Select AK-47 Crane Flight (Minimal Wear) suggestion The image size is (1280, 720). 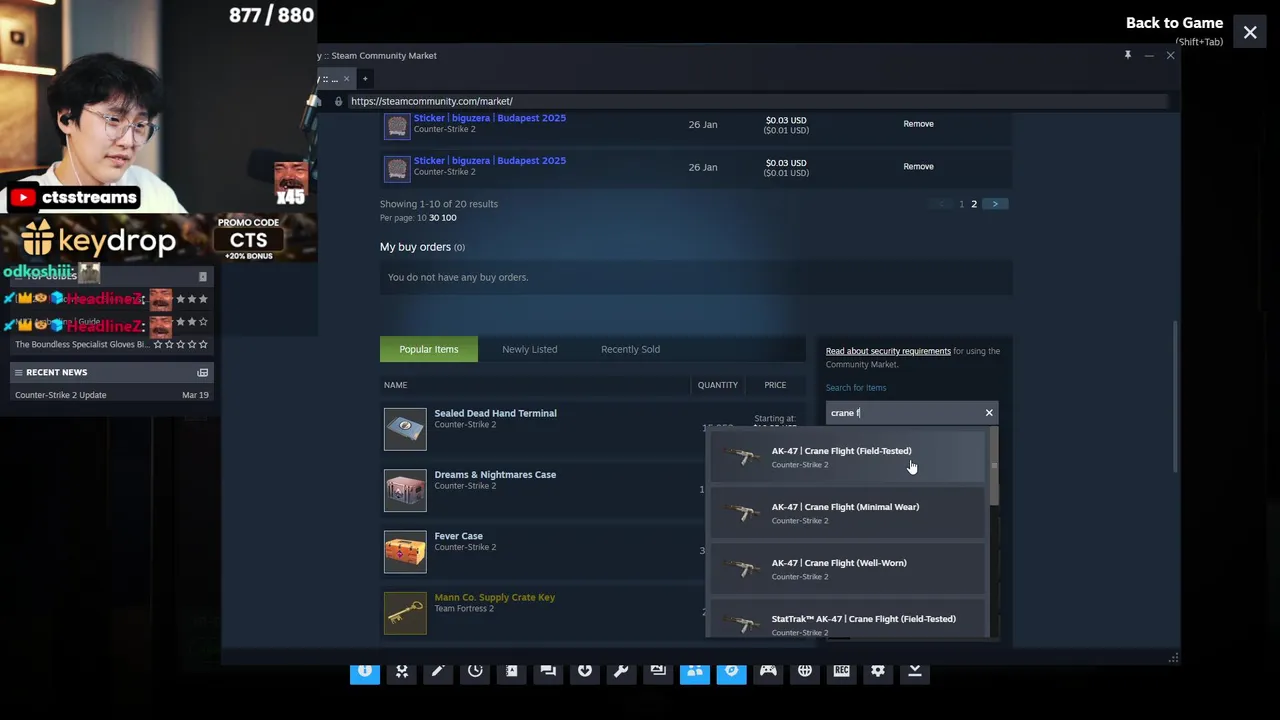tap(847, 512)
